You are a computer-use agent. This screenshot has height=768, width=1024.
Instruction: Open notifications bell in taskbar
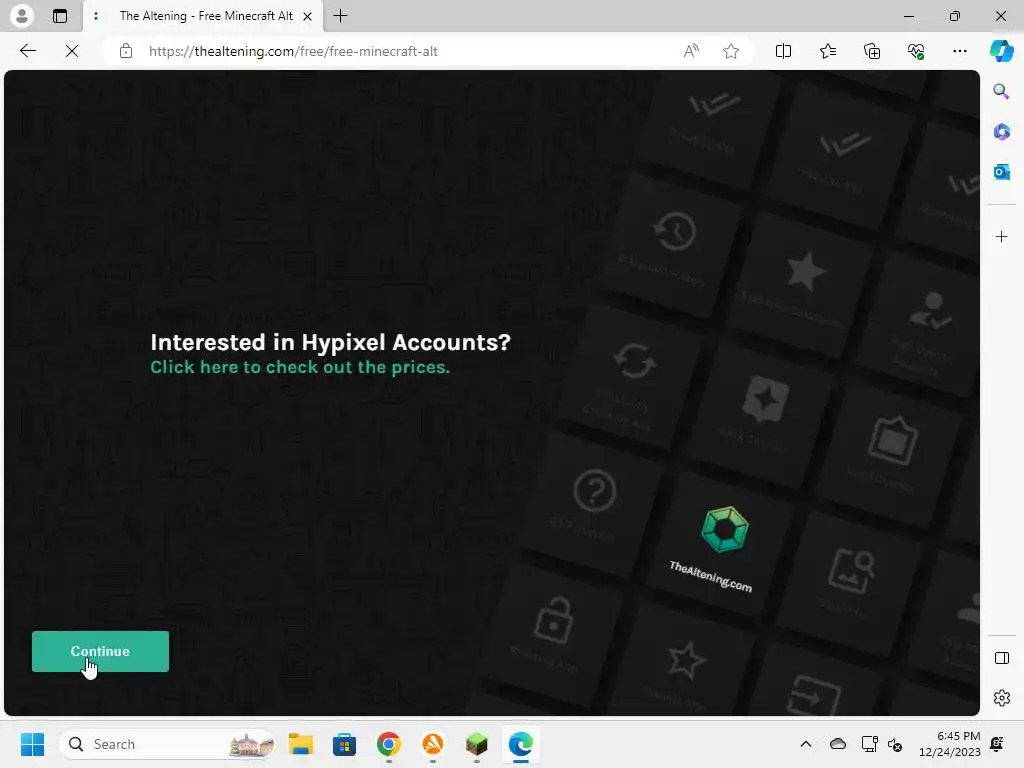[x=997, y=744]
